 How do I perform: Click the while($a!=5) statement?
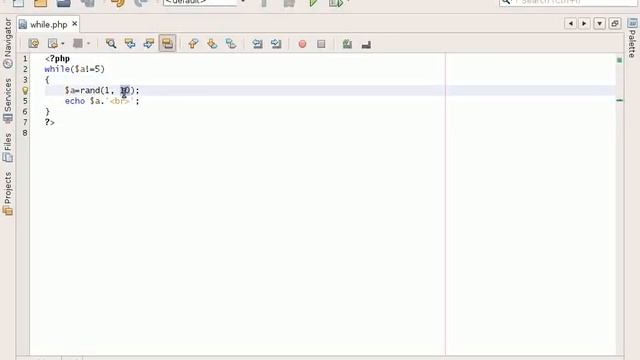[75, 69]
